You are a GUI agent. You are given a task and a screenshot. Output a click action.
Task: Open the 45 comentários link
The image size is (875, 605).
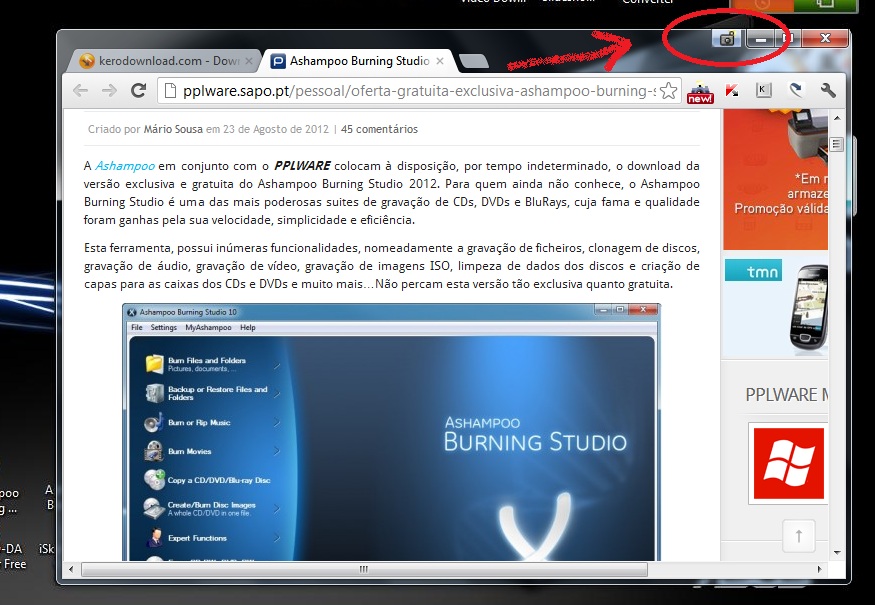(x=379, y=129)
